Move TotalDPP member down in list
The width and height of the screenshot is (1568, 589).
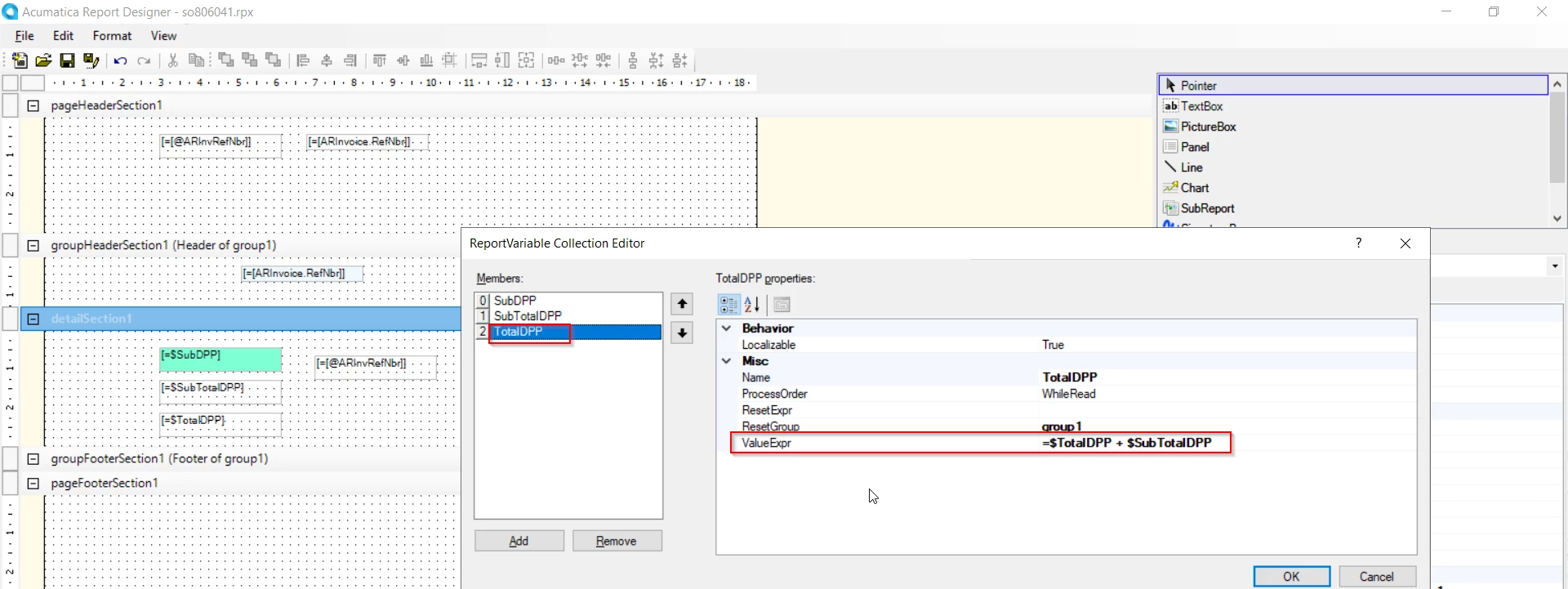[682, 333]
